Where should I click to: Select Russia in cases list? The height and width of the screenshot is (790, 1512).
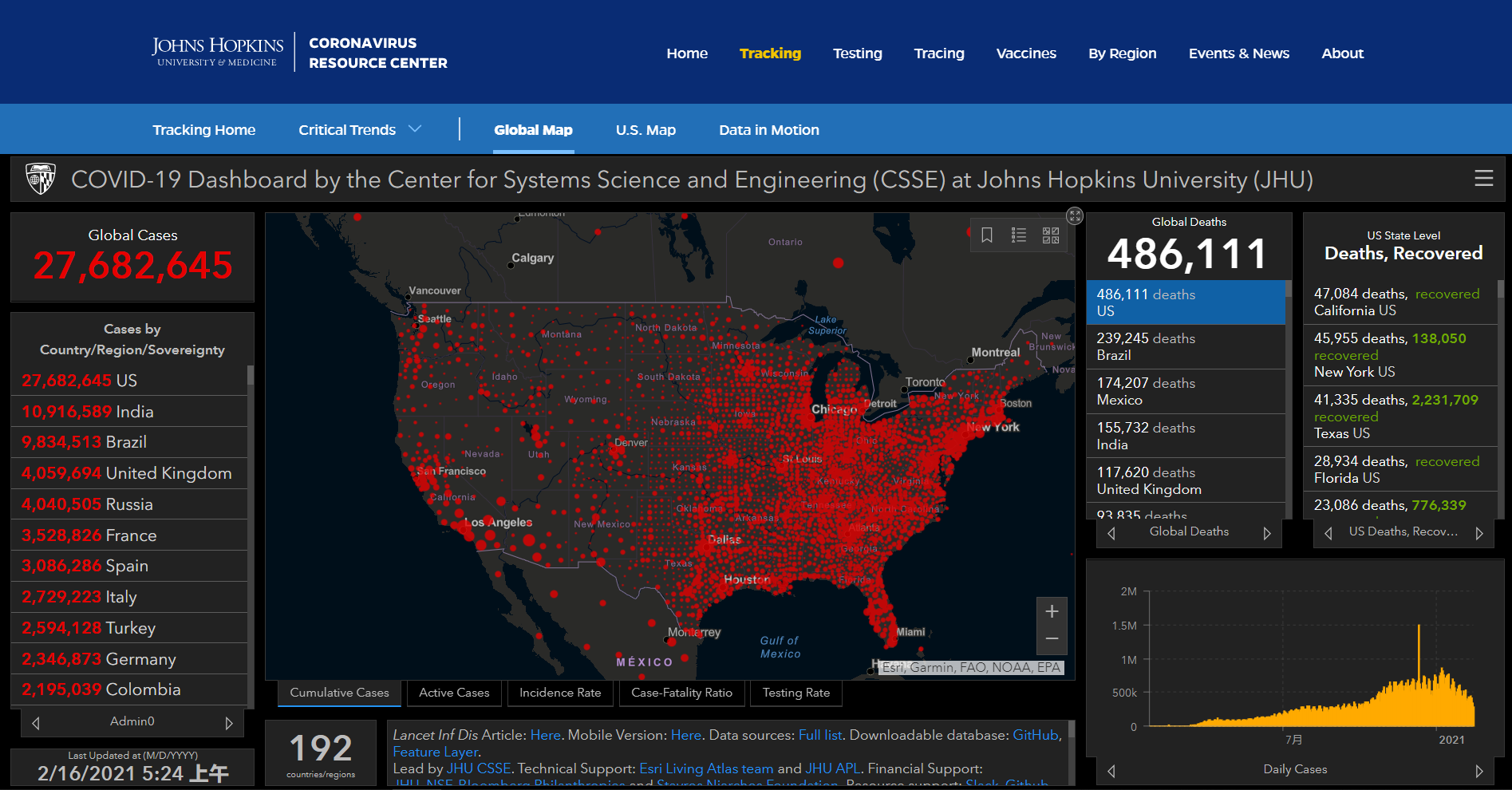click(x=129, y=504)
